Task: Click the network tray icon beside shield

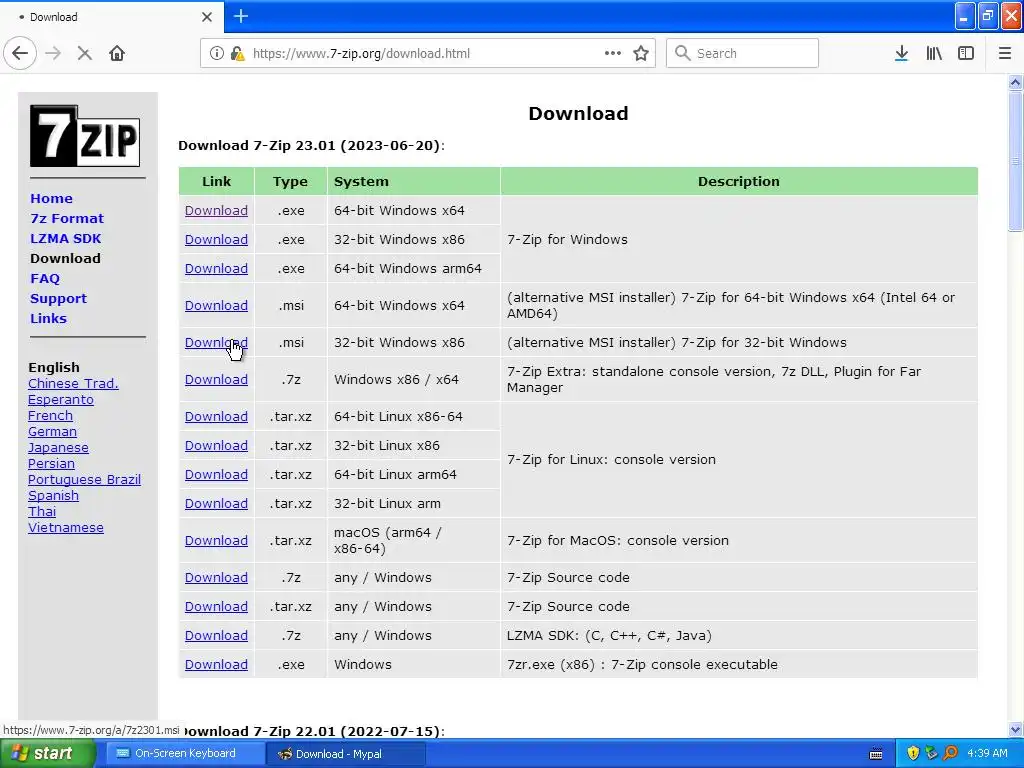Action: point(932,754)
